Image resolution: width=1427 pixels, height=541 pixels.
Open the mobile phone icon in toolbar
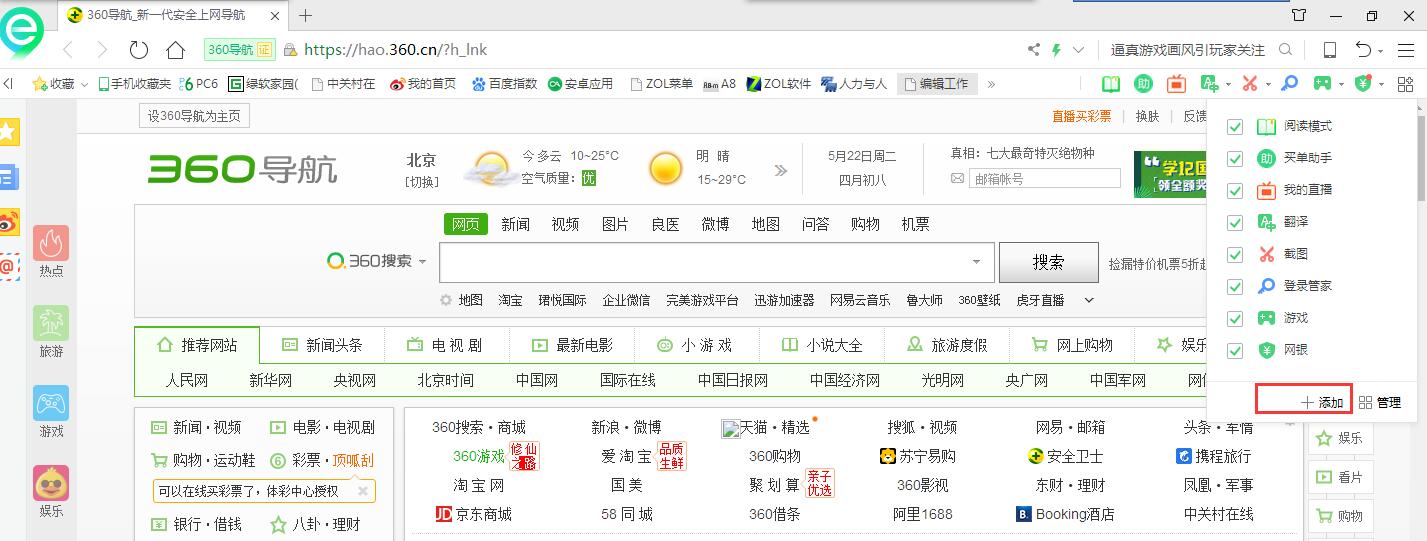coord(1330,50)
